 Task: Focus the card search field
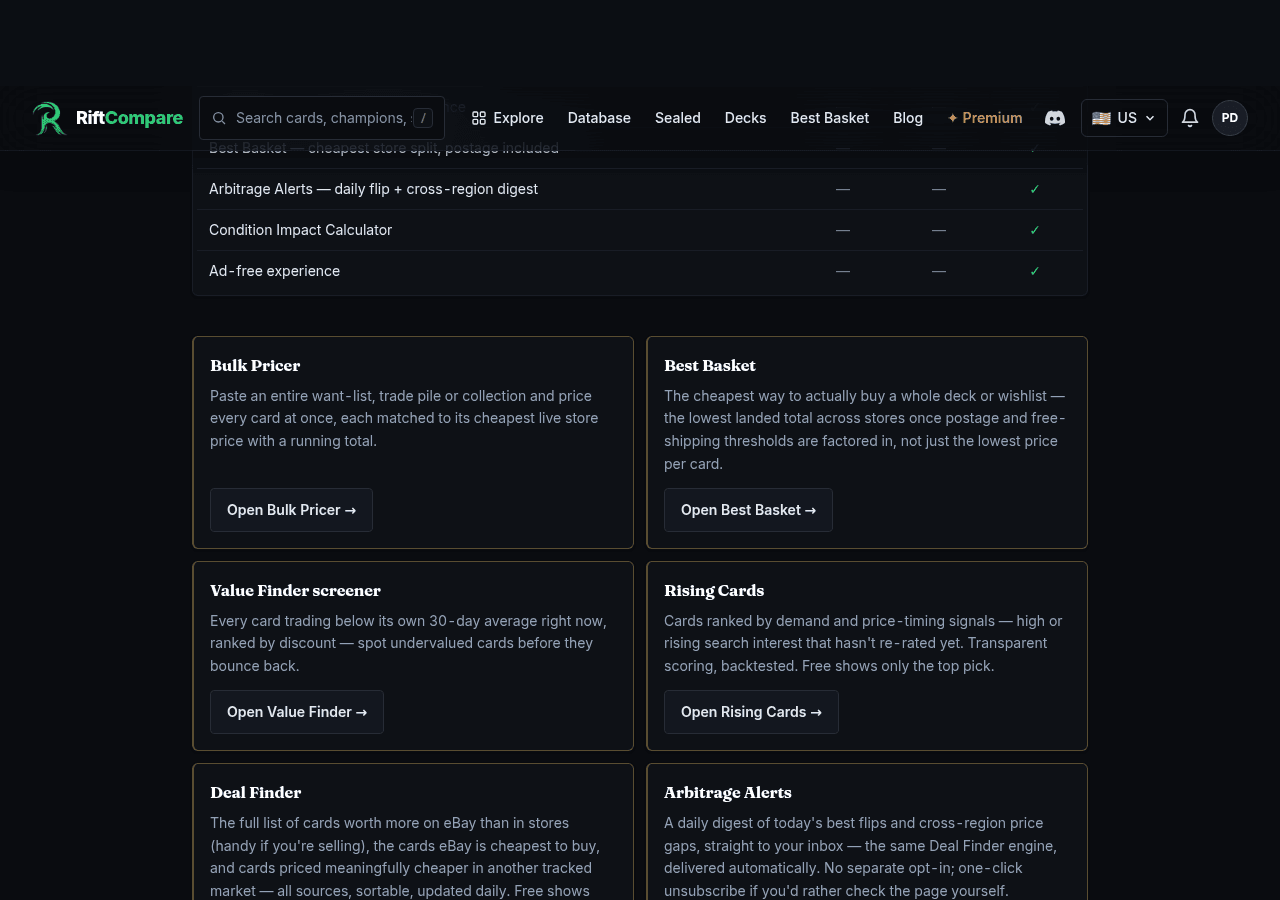322,118
